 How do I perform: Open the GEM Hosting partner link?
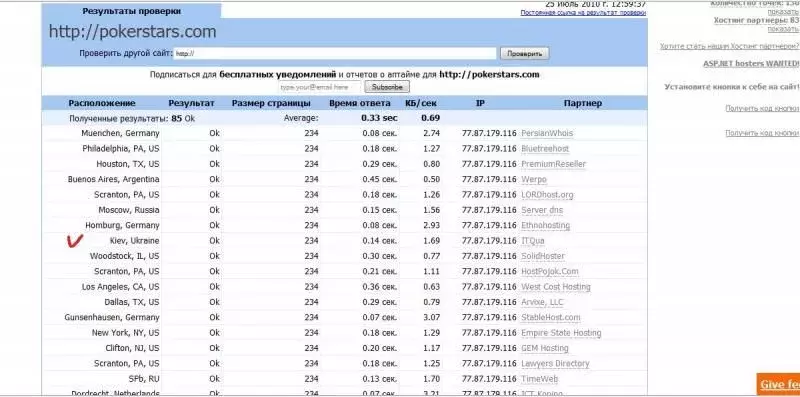click(544, 349)
